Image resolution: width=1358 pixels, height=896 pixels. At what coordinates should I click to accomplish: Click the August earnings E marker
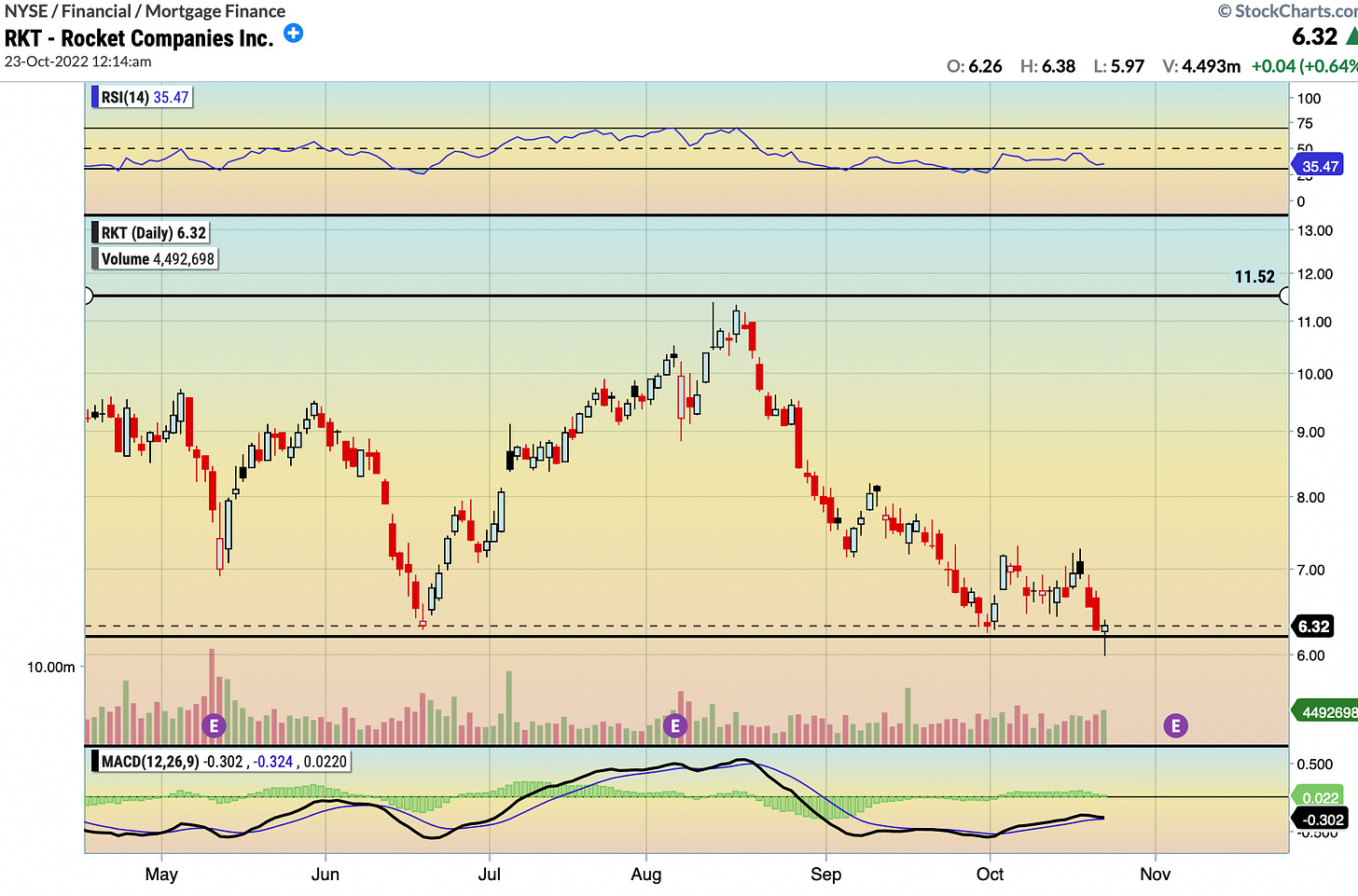coord(675,725)
